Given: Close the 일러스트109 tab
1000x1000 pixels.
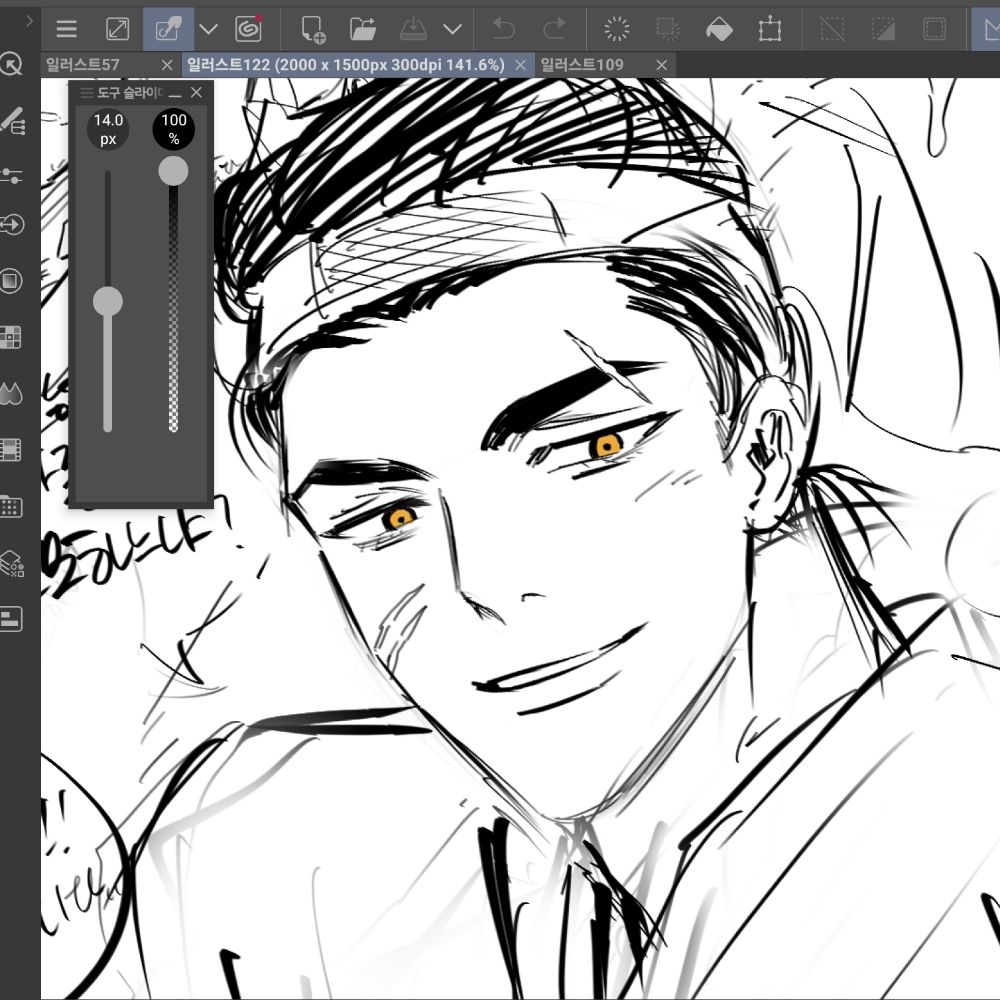Looking at the screenshot, I should (662, 65).
